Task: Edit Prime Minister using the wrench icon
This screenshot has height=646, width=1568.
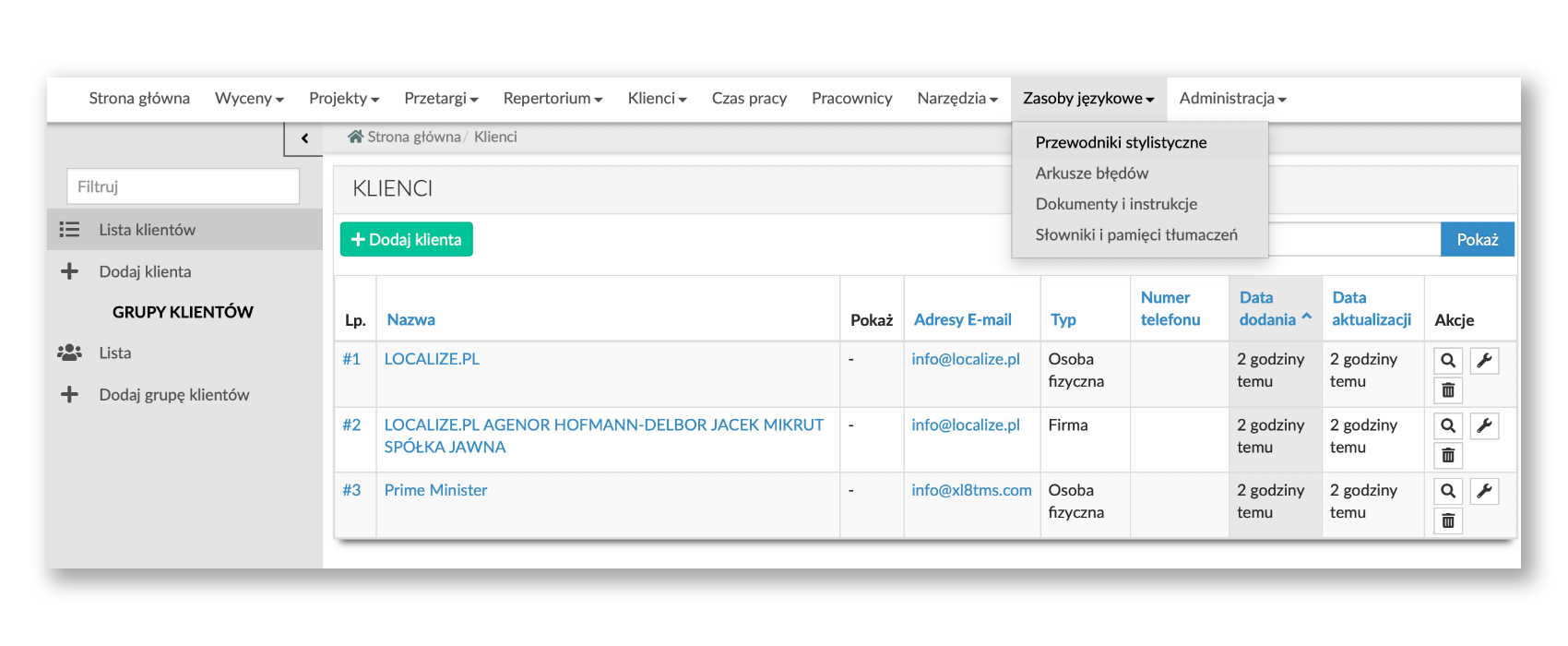Action: (x=1484, y=492)
